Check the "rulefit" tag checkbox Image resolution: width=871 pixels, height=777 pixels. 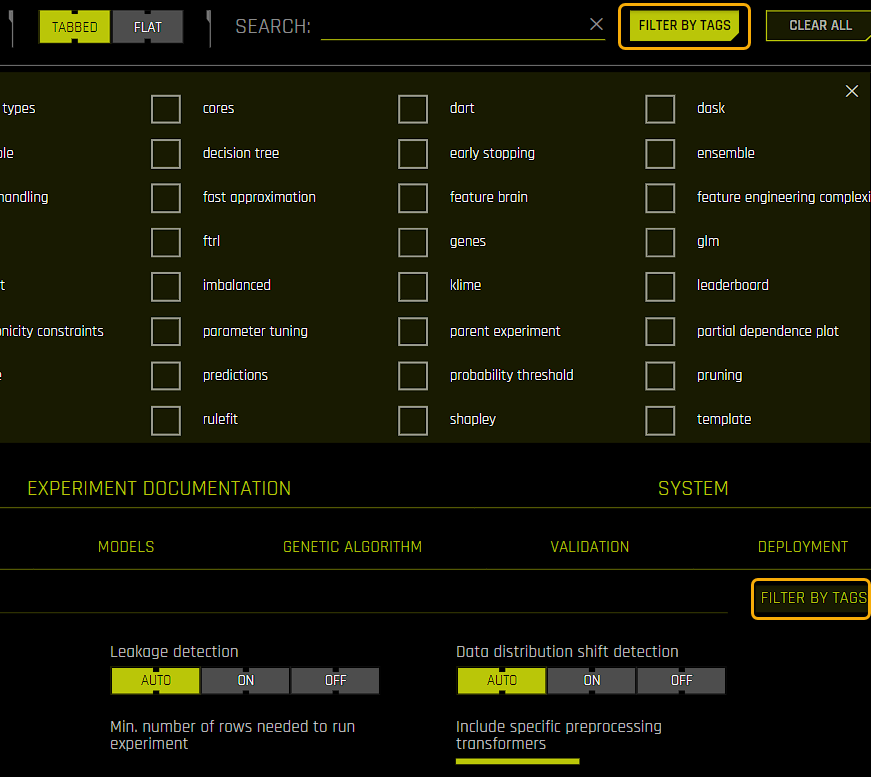point(166,420)
